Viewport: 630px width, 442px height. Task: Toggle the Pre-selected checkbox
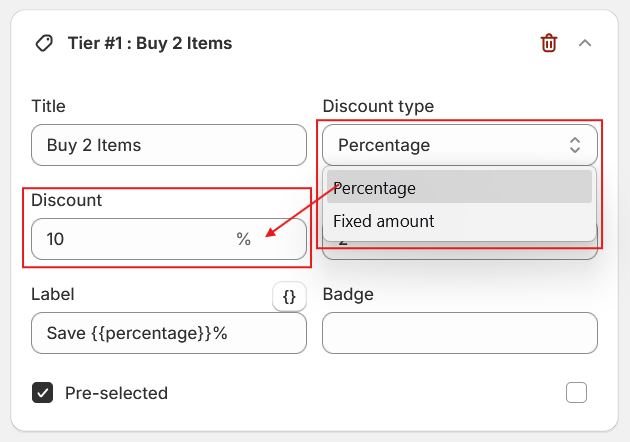point(43,393)
